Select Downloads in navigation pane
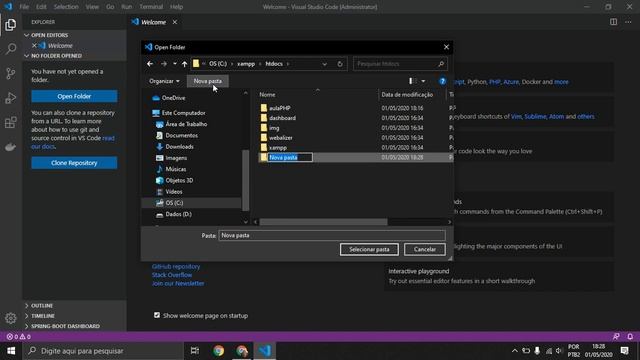The height and width of the screenshot is (360, 640). coord(179,147)
